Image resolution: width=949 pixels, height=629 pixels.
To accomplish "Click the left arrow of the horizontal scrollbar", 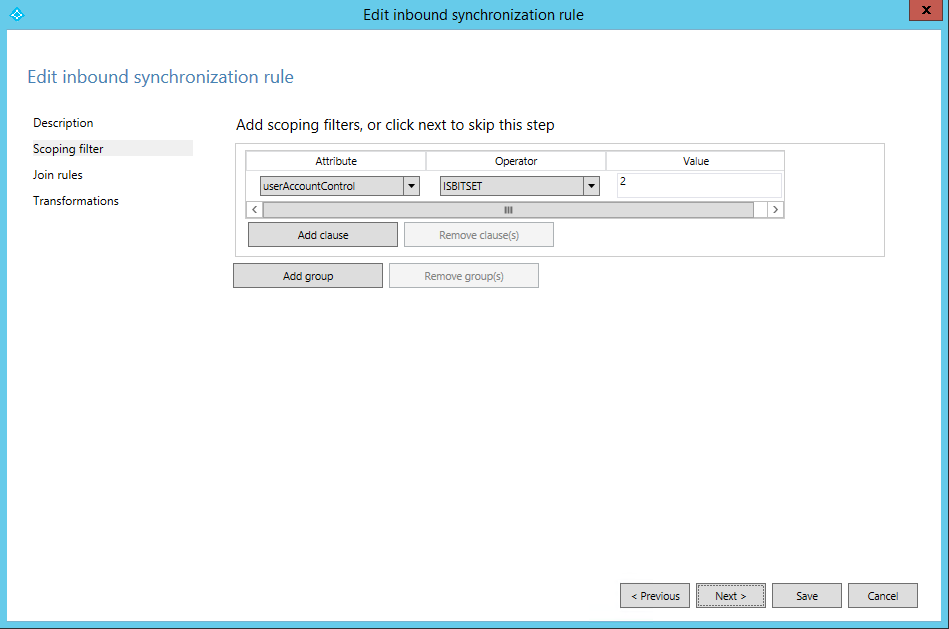I will (255, 210).
